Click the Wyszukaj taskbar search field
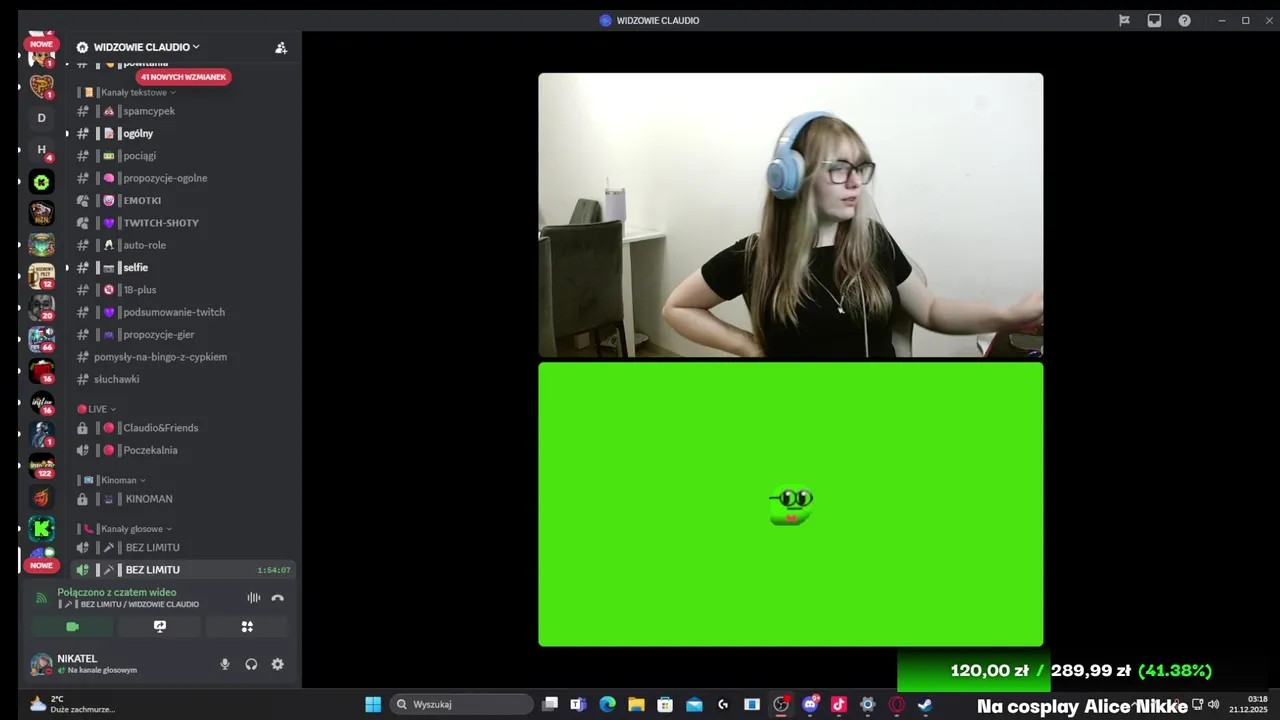This screenshot has height=720, width=1280. click(463, 704)
